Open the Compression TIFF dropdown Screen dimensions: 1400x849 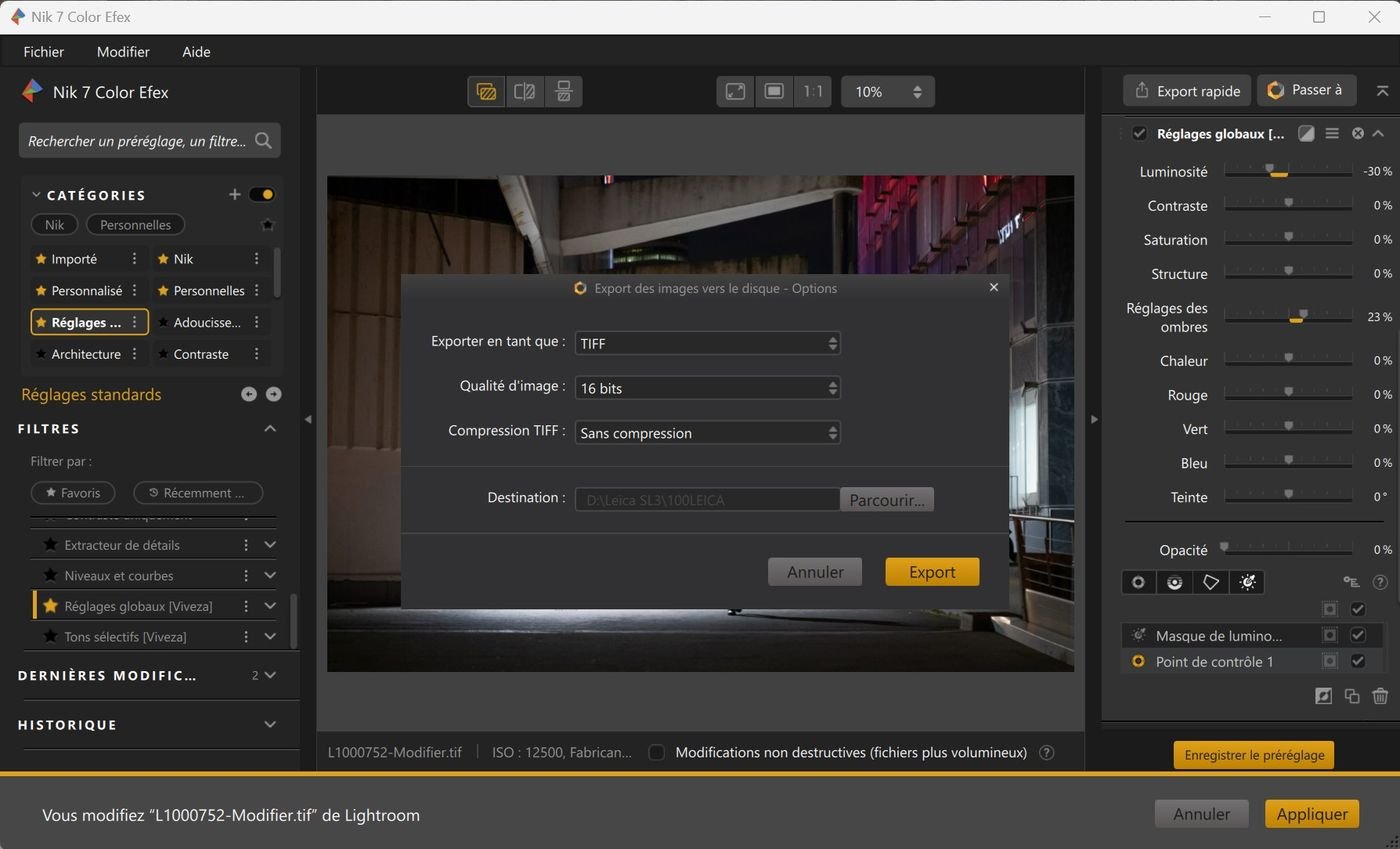tap(707, 433)
